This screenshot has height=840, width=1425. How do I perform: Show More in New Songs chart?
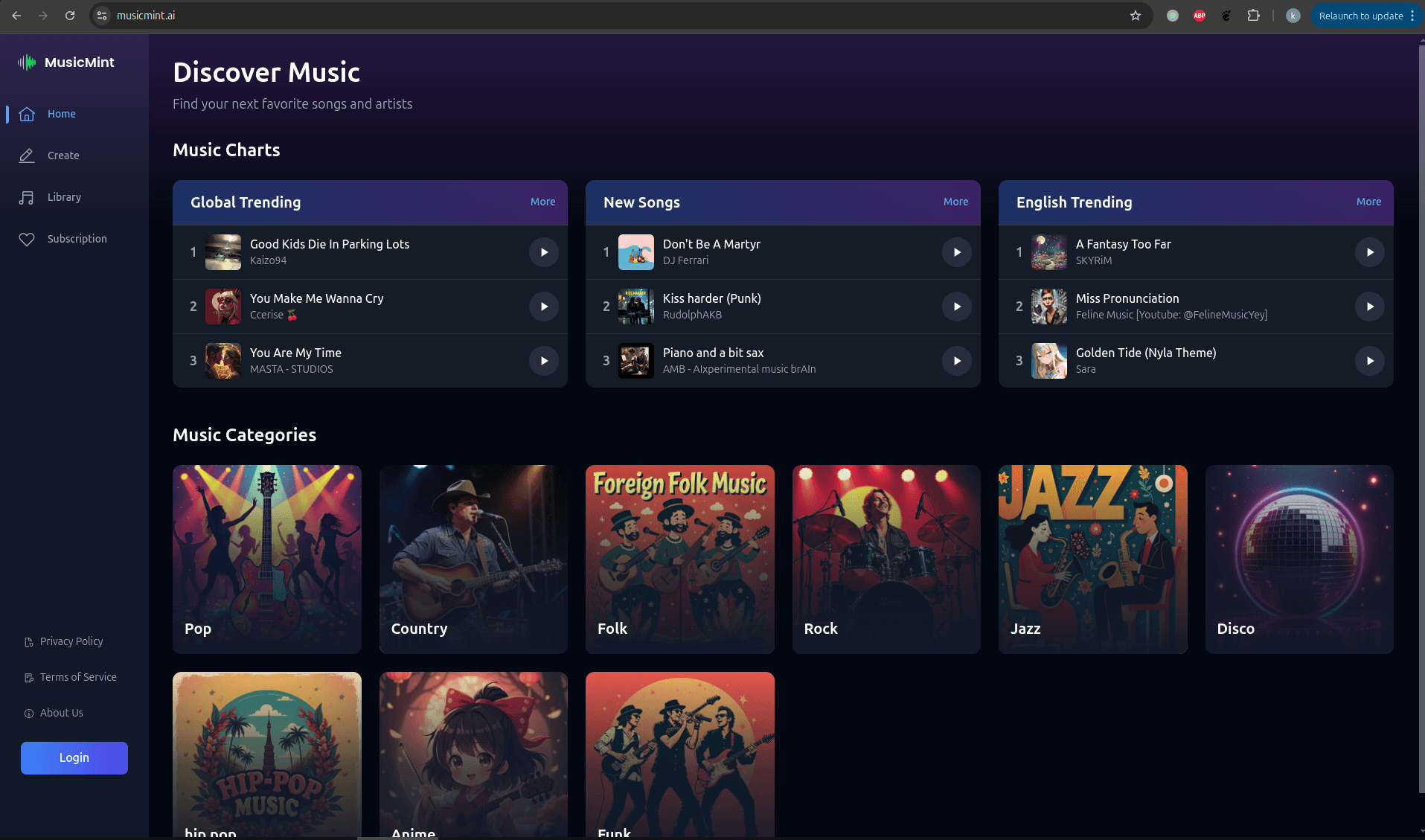[955, 202]
